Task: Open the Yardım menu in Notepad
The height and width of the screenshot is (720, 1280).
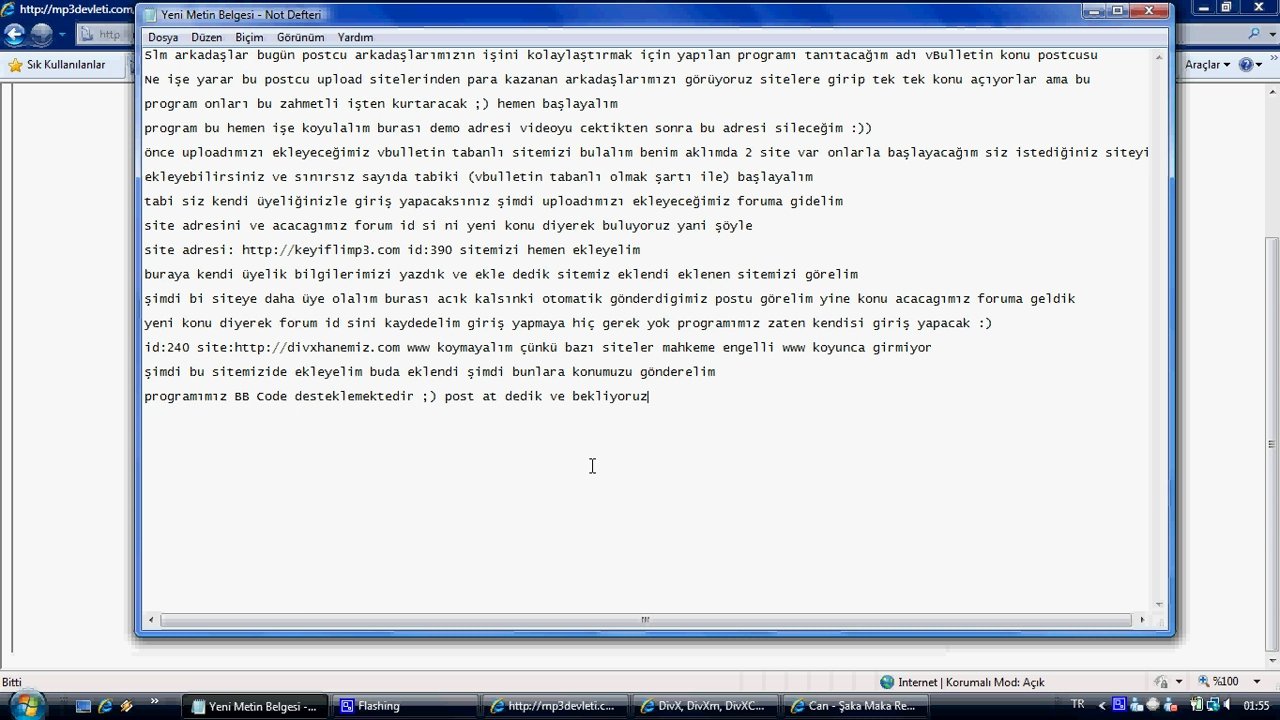Action: [355, 37]
